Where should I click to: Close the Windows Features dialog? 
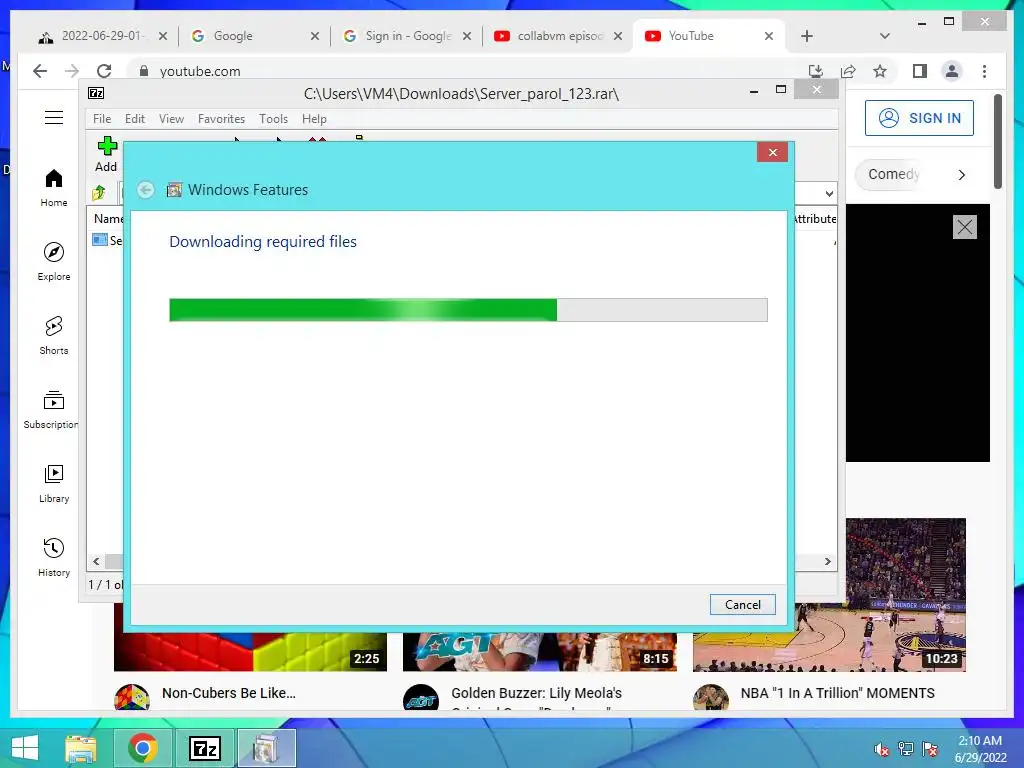773,152
